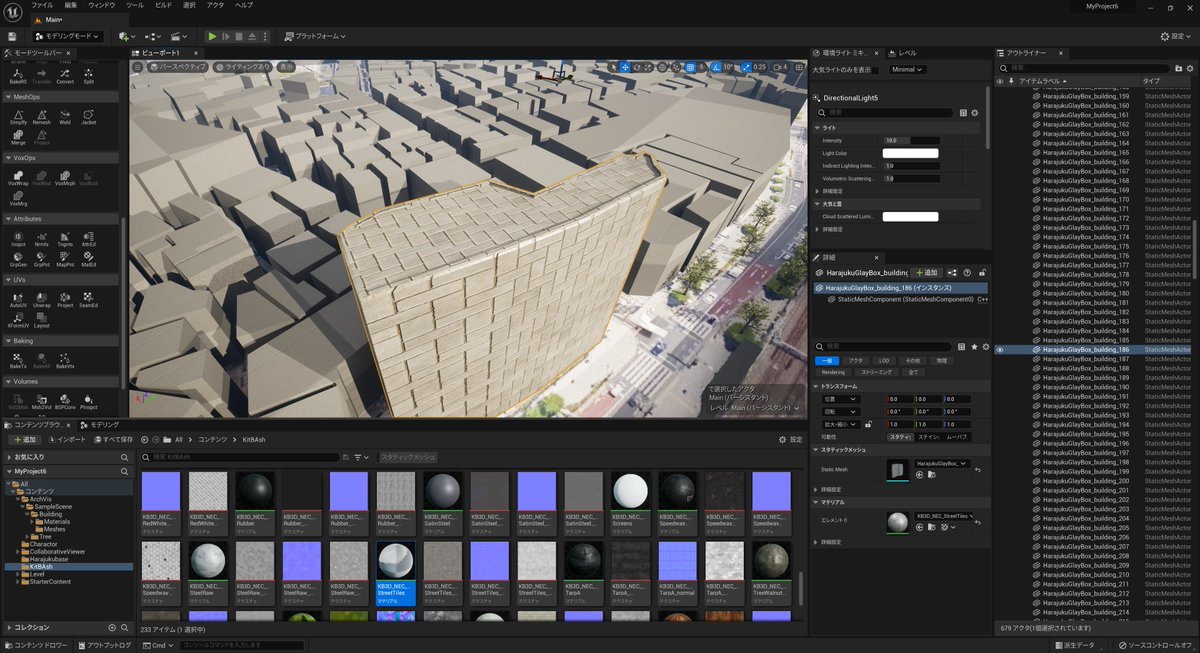1200x653 pixels.
Task: Select the Nrmls tool
Action: click(41, 239)
